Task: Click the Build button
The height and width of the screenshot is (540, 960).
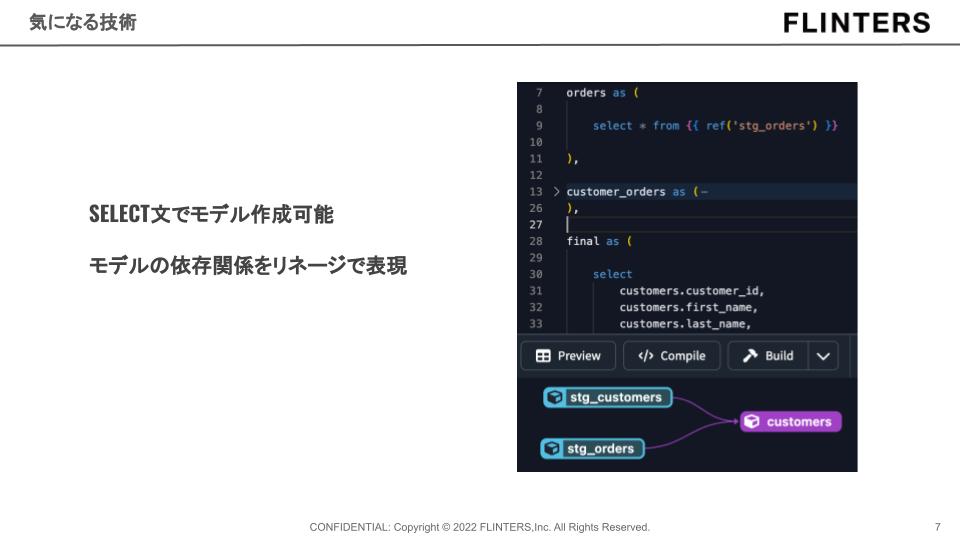Action: [768, 356]
